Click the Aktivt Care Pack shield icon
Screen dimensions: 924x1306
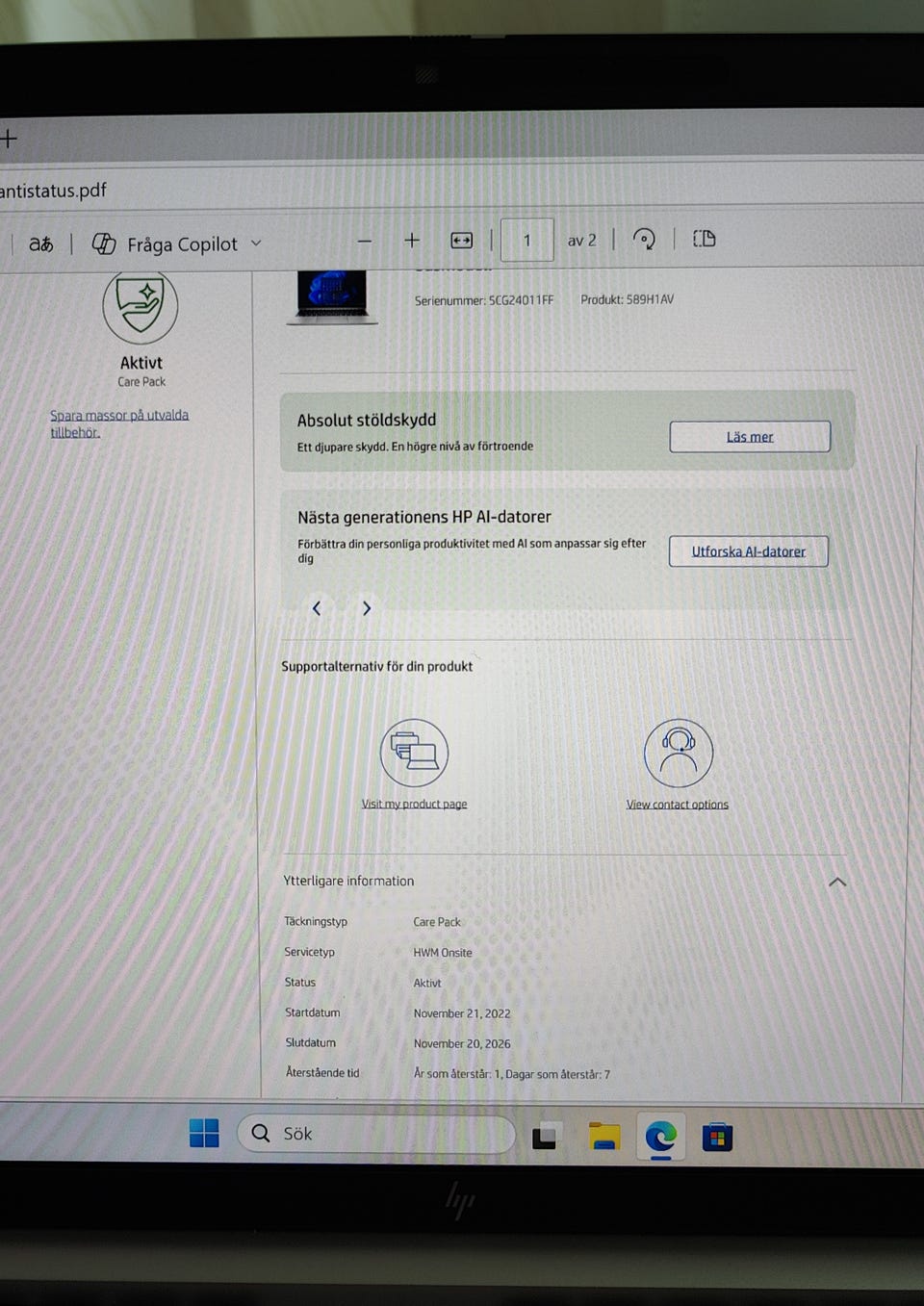pos(141,306)
